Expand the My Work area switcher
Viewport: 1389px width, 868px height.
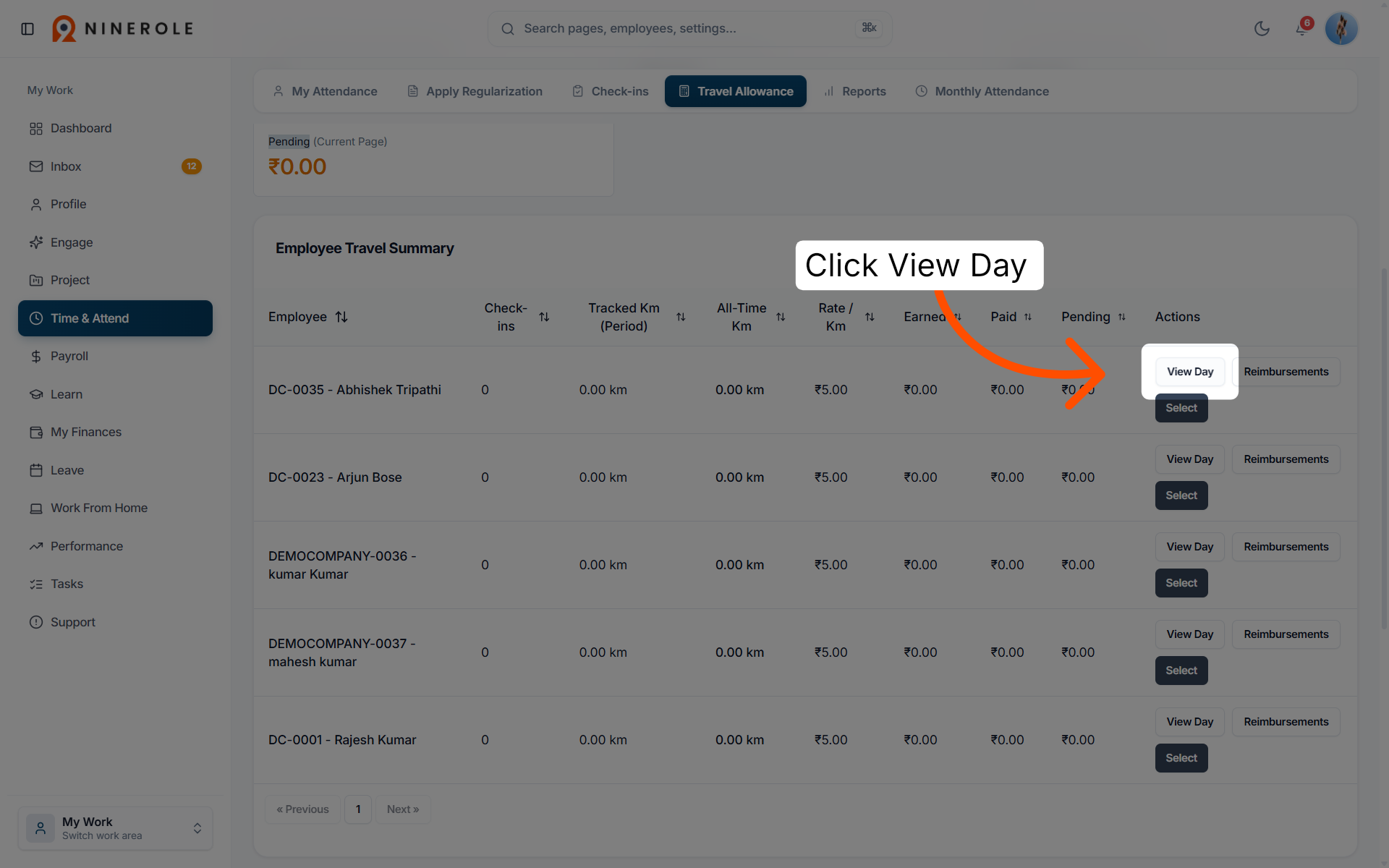tap(116, 828)
